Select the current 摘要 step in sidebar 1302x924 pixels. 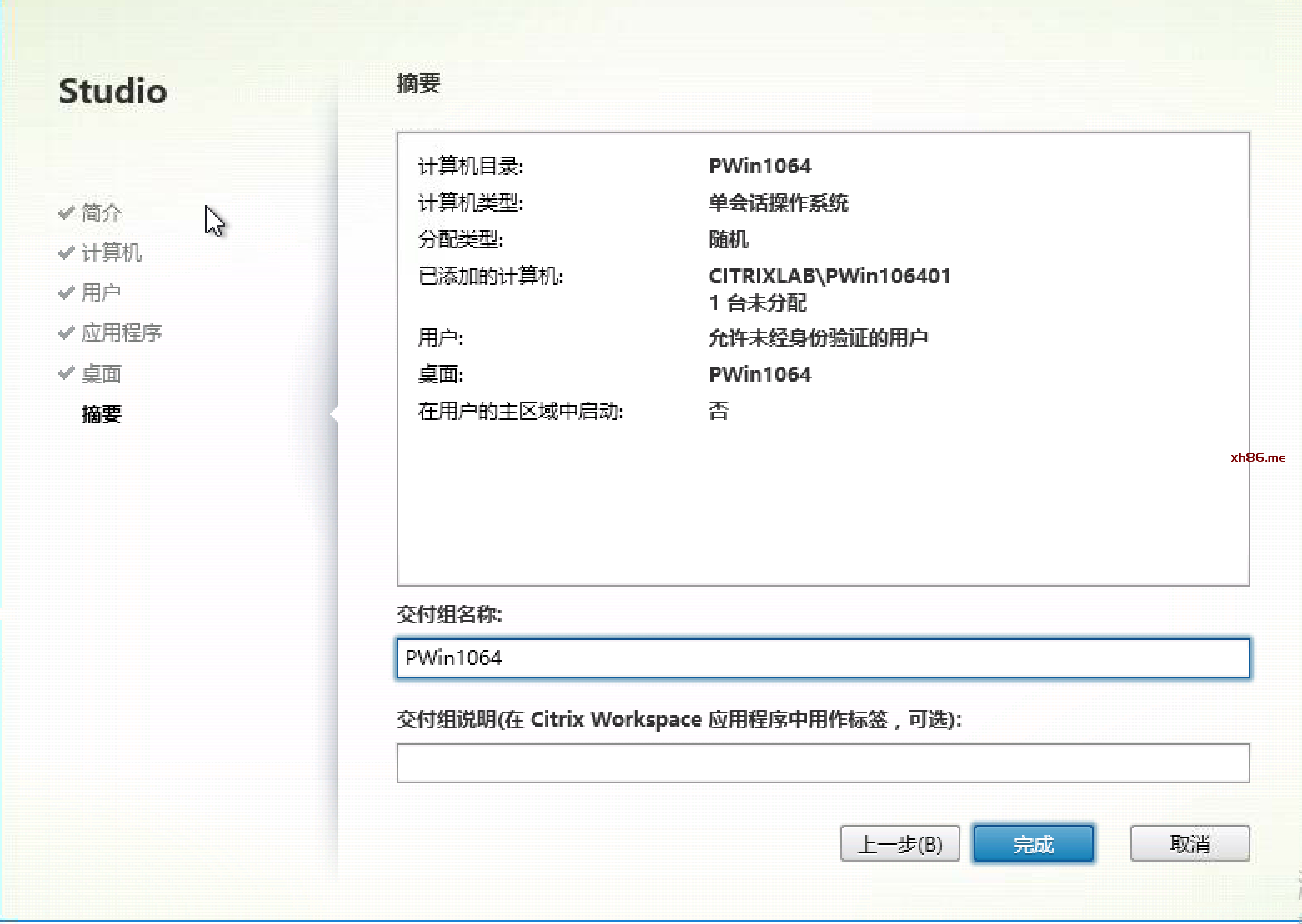[x=101, y=415]
